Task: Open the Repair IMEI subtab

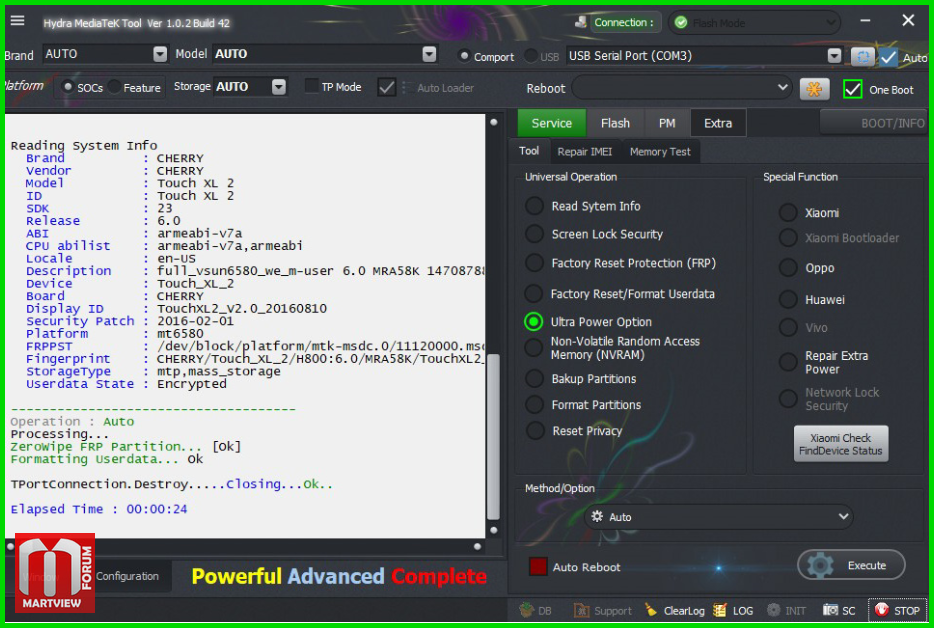Action: coord(585,151)
